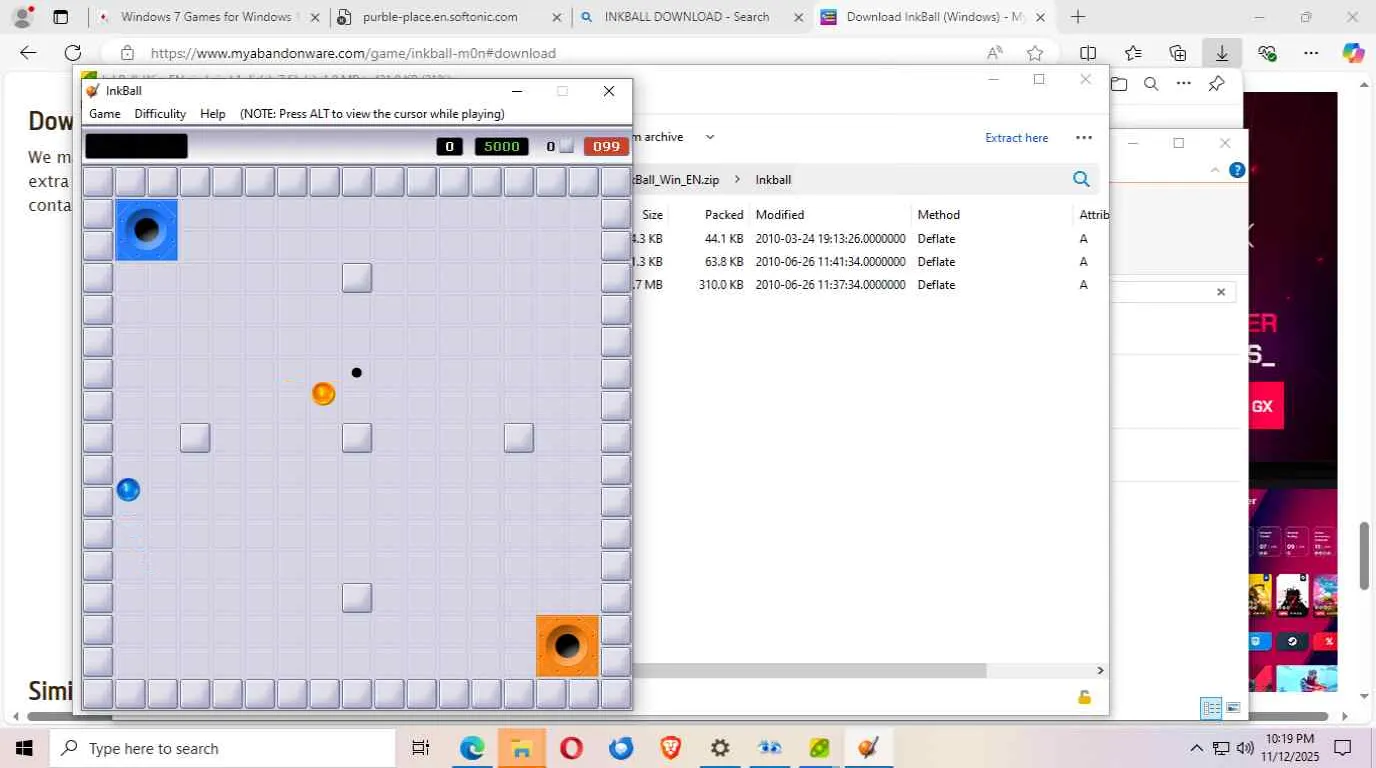Click the help icon in the background window
Viewport: 1376px width, 768px height.
[x=1237, y=170]
